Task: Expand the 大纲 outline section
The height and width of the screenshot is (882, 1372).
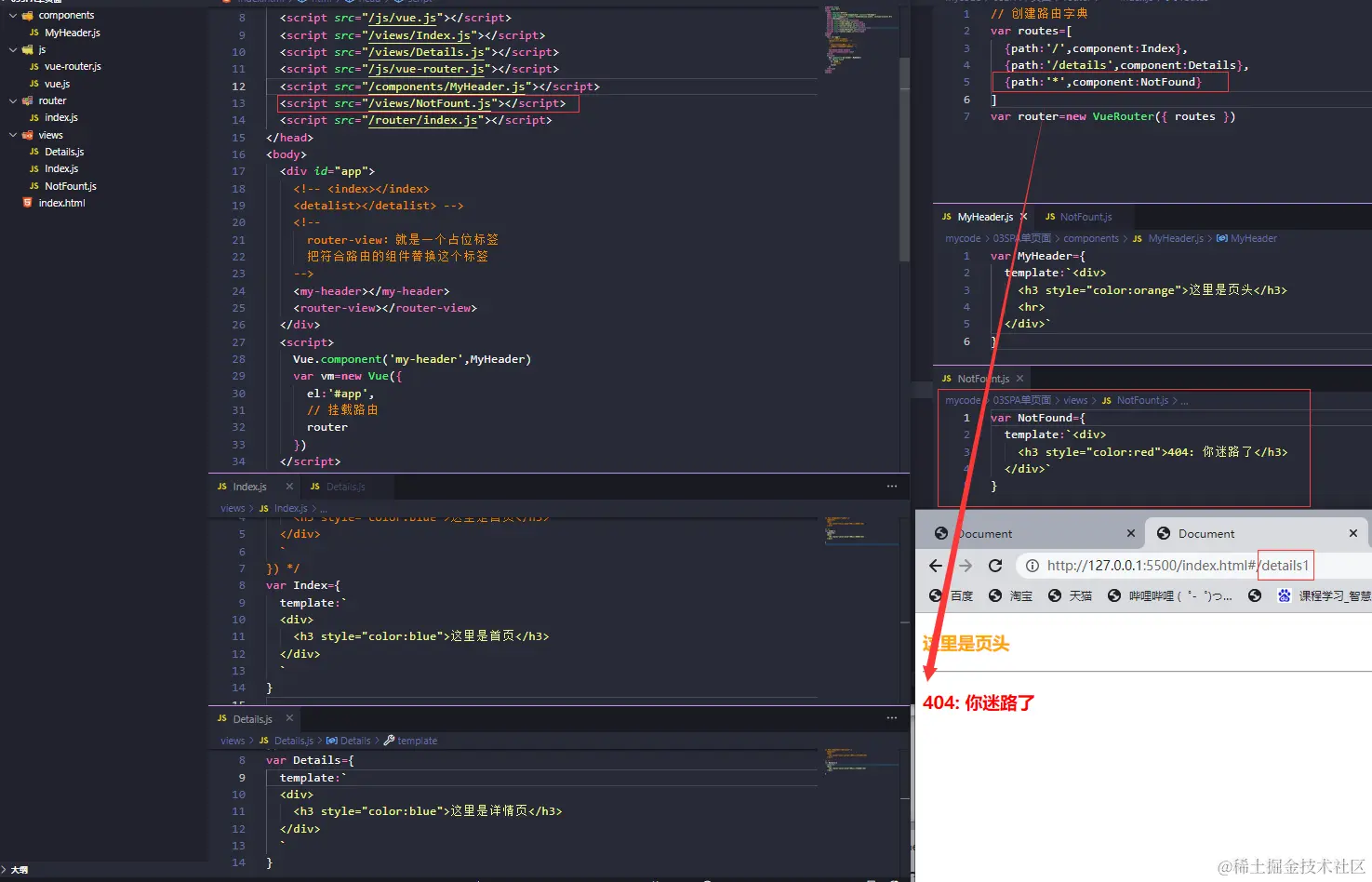Action: click(x=20, y=870)
